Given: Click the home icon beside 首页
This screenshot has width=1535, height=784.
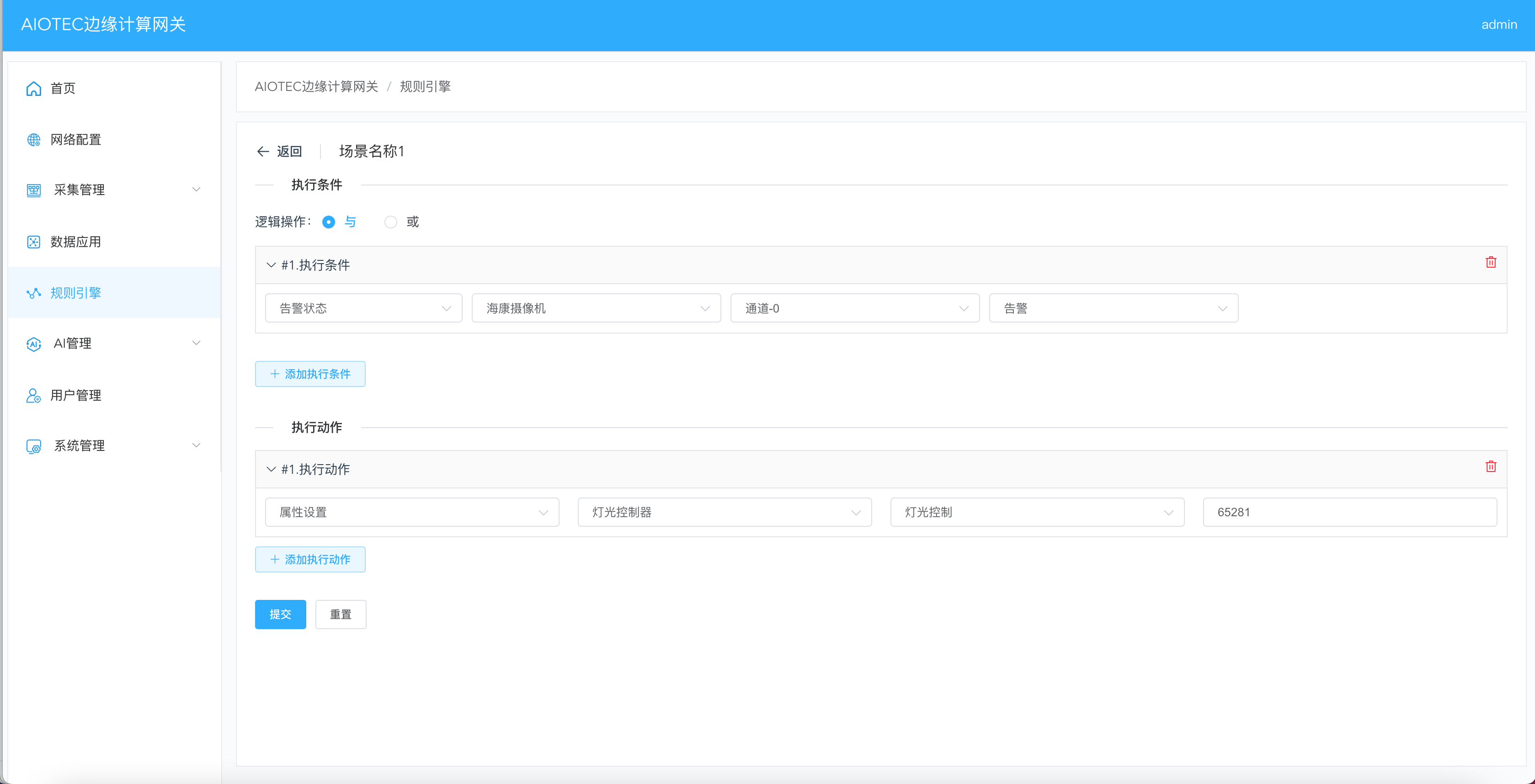Looking at the screenshot, I should pos(34,89).
